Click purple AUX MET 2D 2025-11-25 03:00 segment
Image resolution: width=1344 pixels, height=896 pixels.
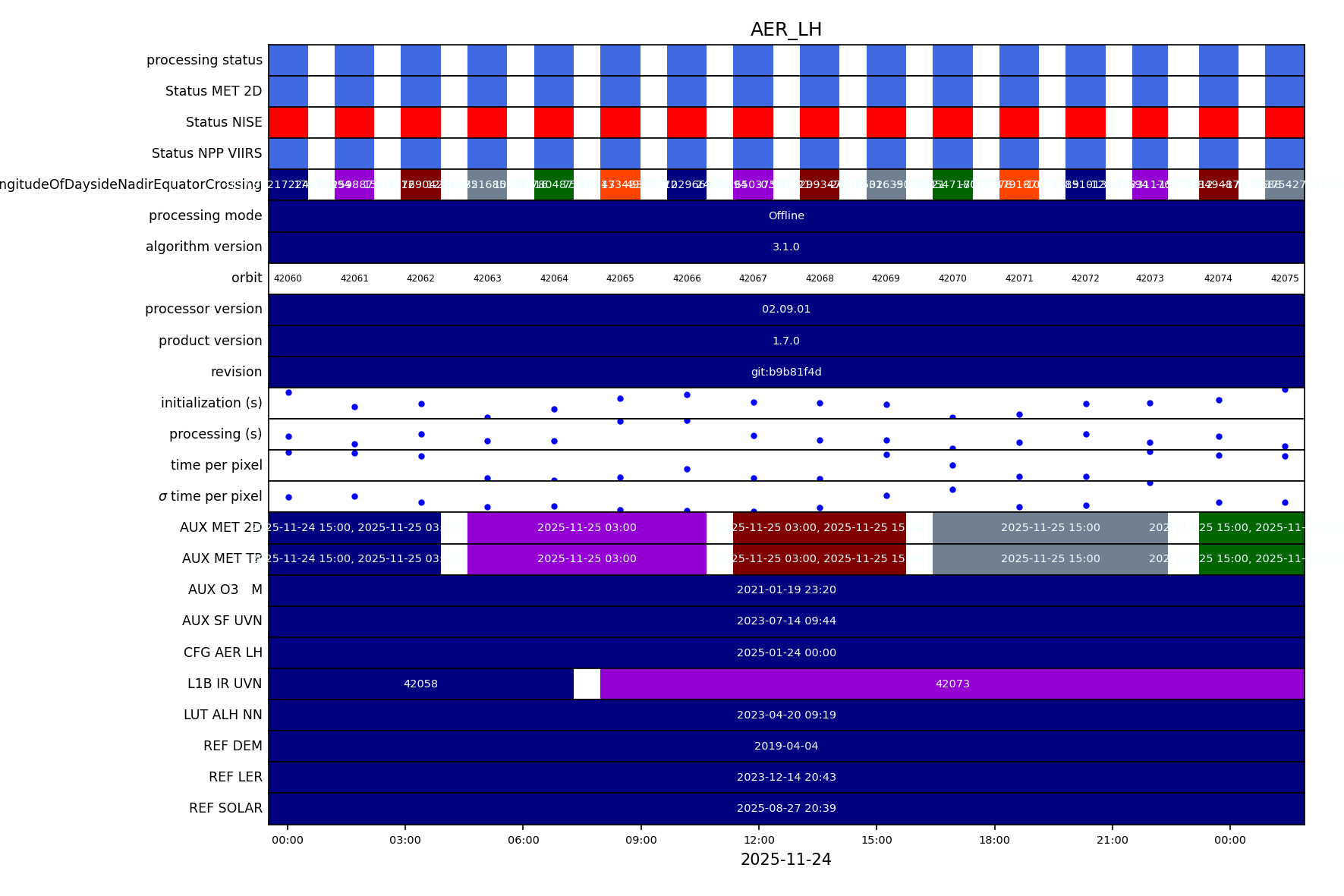tap(587, 527)
